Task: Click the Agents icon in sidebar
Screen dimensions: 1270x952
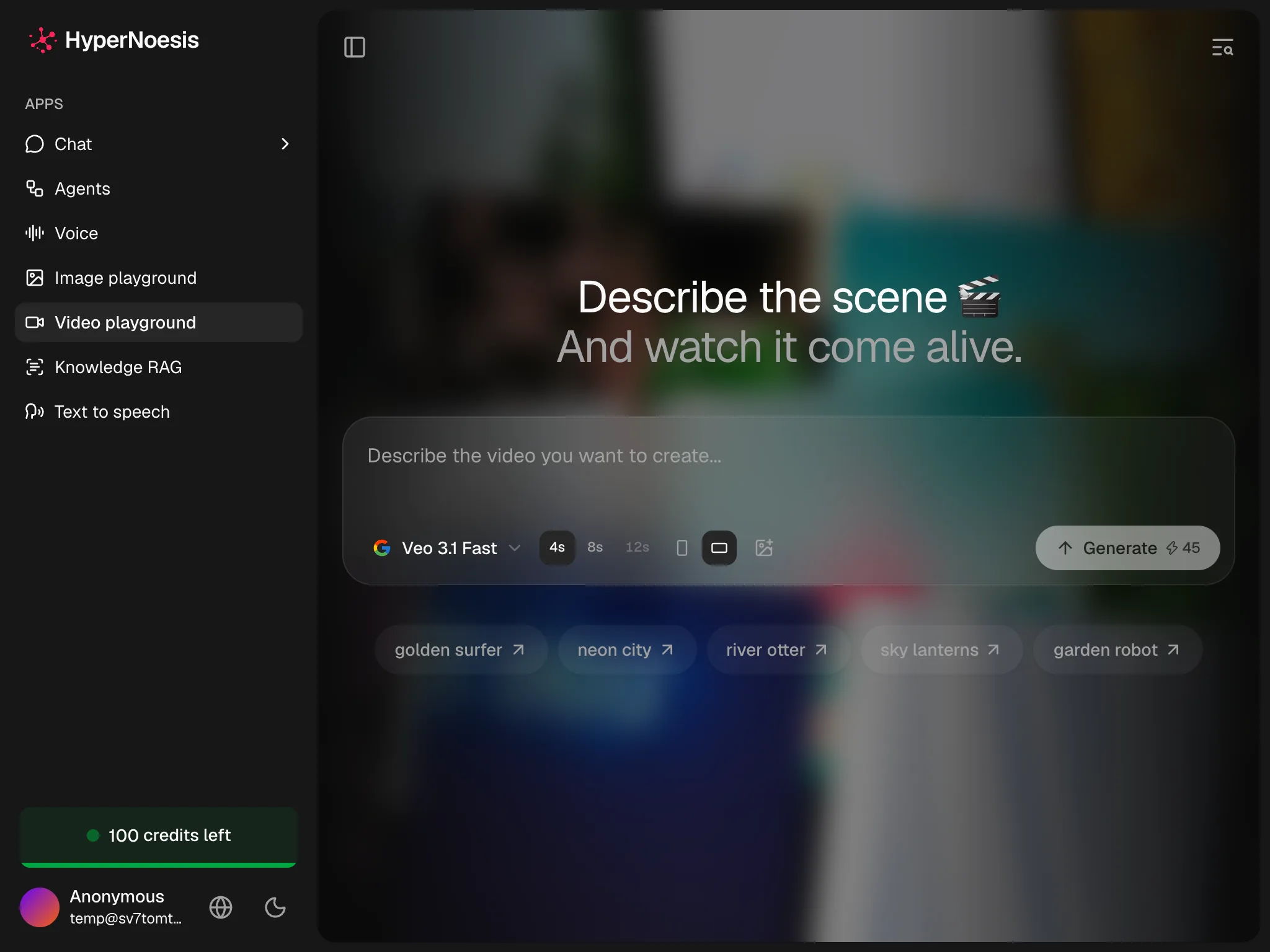Action: [35, 188]
